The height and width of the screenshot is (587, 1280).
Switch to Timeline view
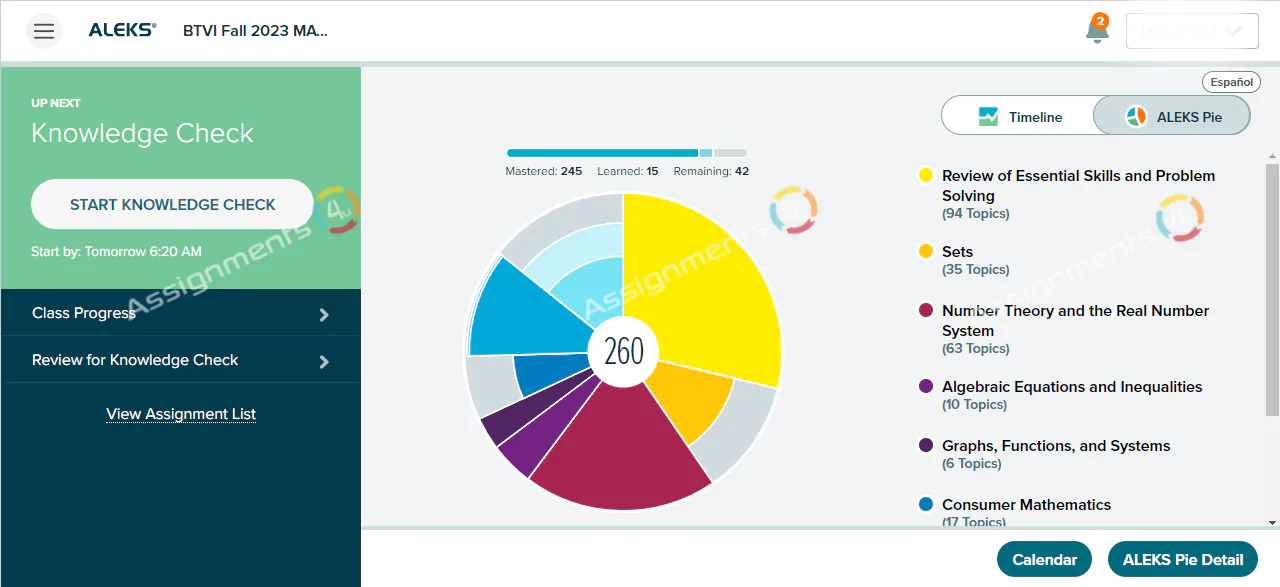point(1018,117)
